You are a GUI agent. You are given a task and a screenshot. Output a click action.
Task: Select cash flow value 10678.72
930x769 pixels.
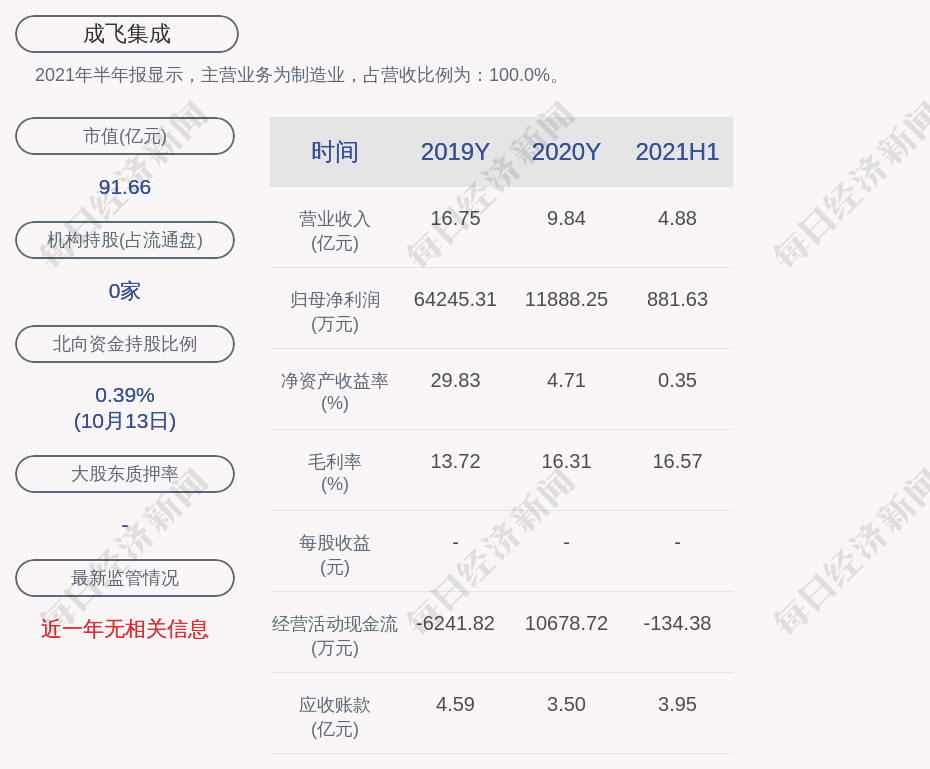click(566, 623)
